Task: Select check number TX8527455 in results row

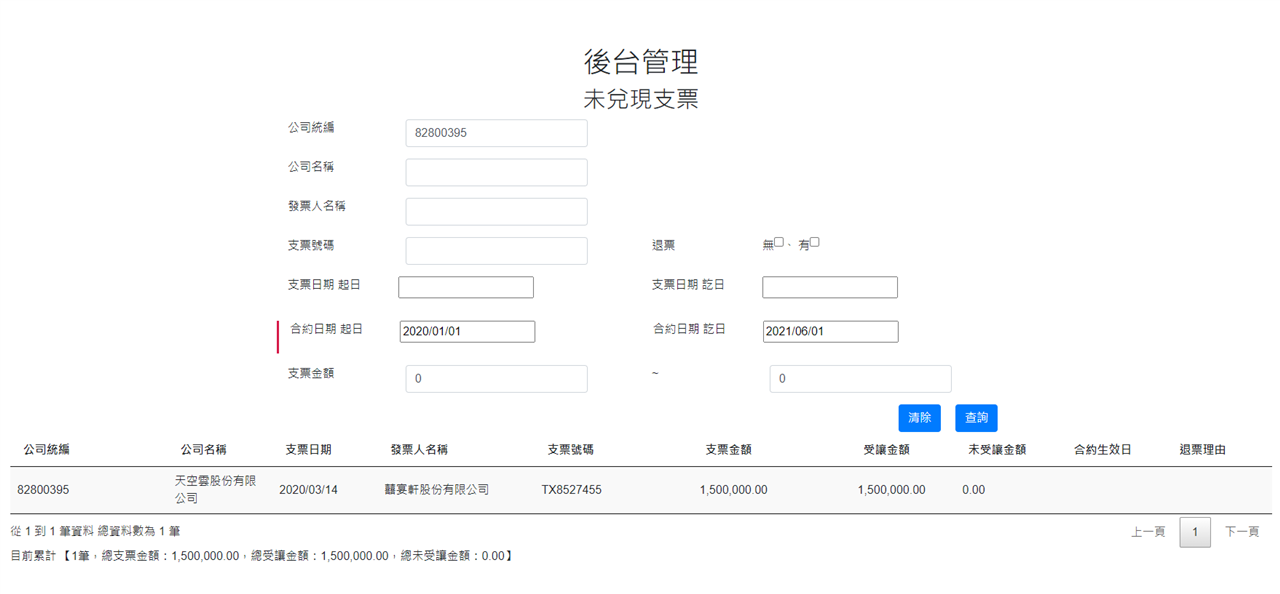Action: pyautogui.click(x=572, y=490)
